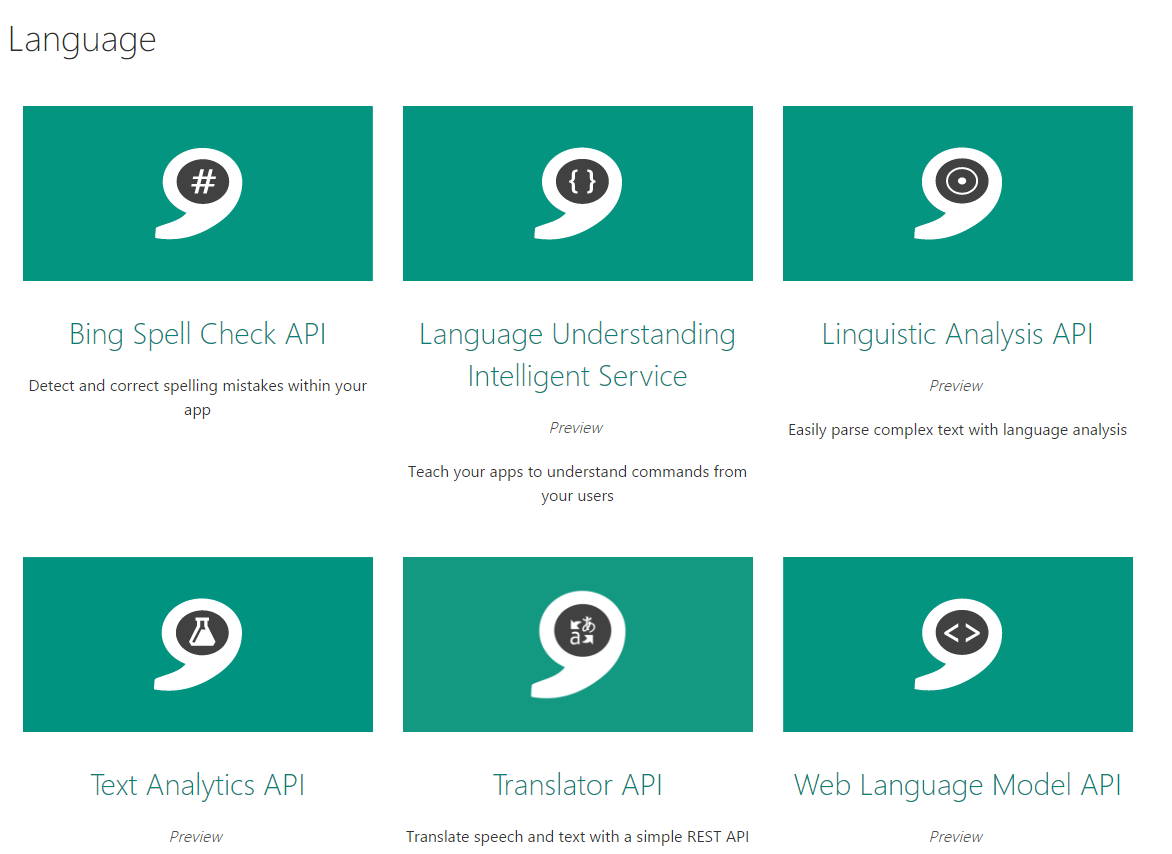Click "Translate speech and text" description
The image size is (1172, 854).
(x=577, y=837)
